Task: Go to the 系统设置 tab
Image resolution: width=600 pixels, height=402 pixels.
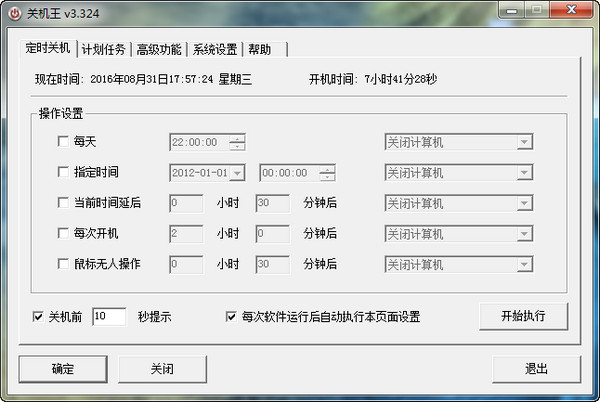Action: tap(214, 49)
